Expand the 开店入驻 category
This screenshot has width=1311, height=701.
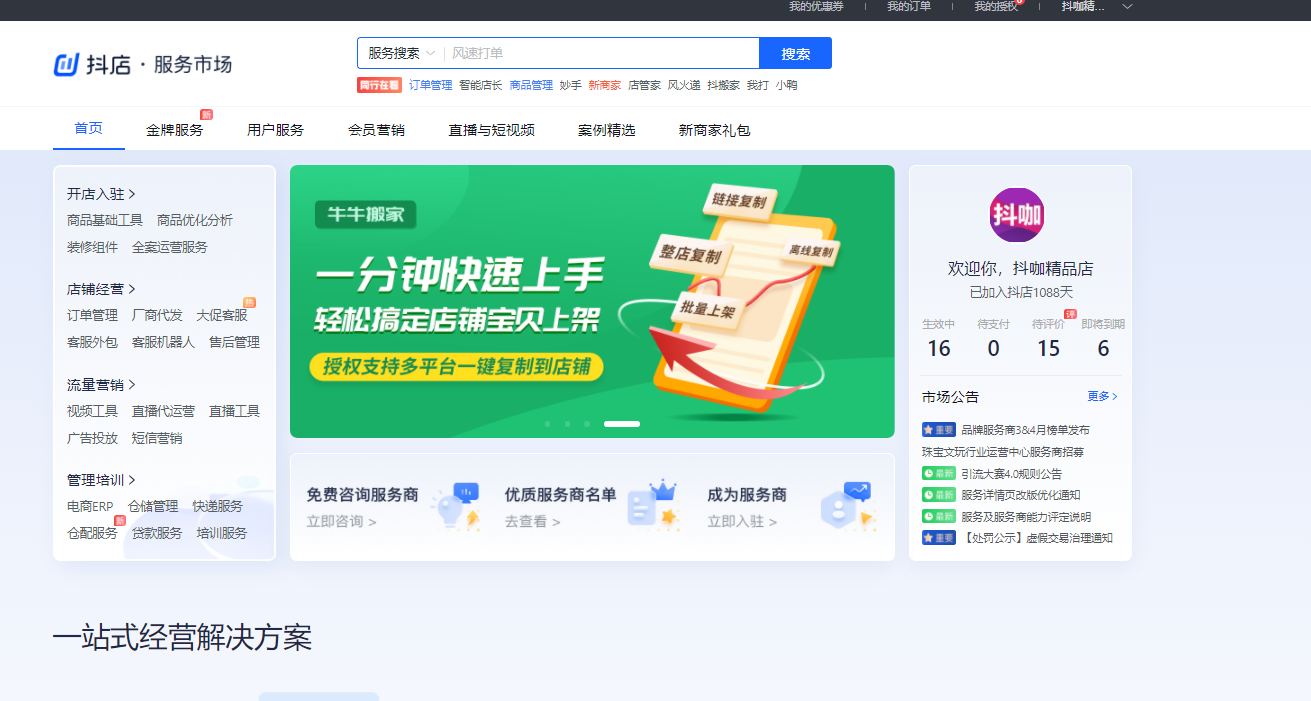pyautogui.click(x=101, y=194)
